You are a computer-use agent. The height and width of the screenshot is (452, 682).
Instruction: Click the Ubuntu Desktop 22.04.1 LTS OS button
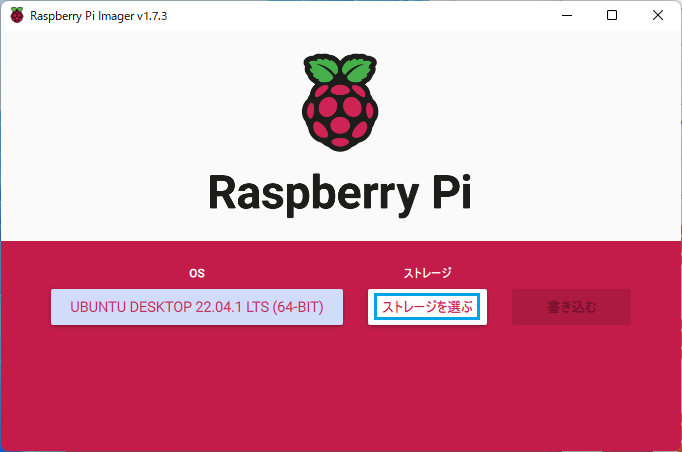[197, 307]
